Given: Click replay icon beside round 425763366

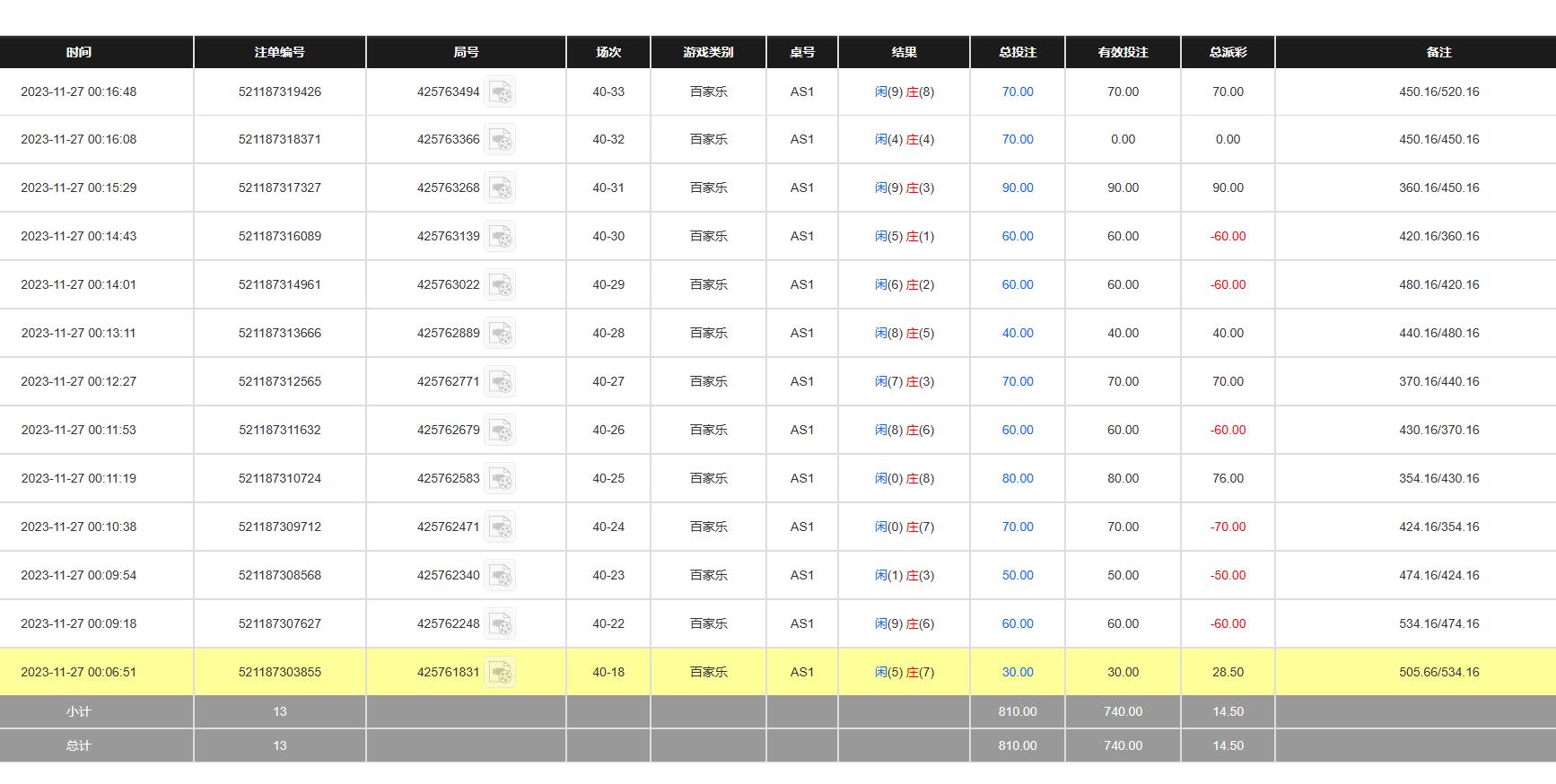Looking at the screenshot, I should point(500,140).
